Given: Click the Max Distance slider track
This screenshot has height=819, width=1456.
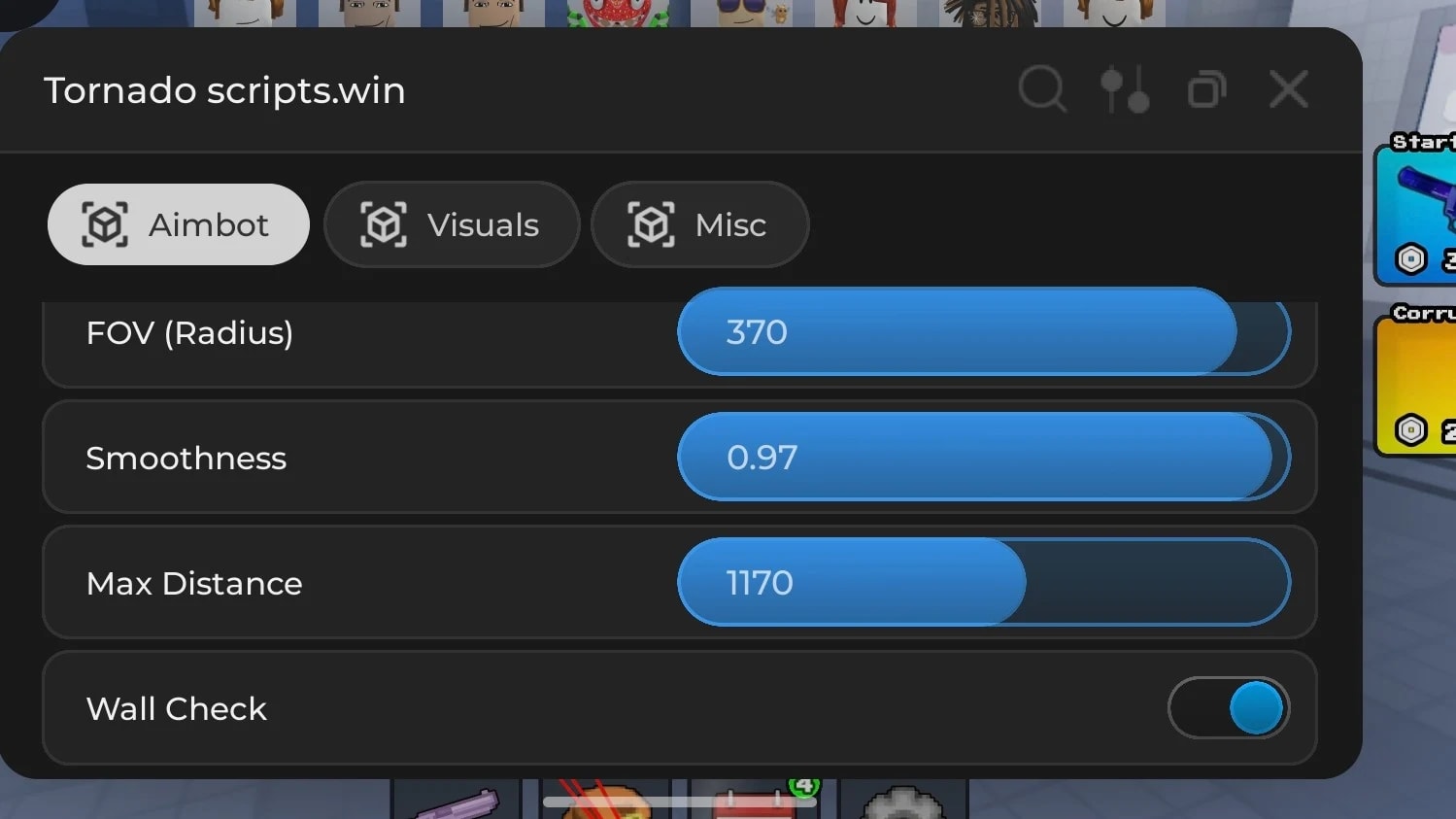Looking at the screenshot, I should click(x=984, y=582).
